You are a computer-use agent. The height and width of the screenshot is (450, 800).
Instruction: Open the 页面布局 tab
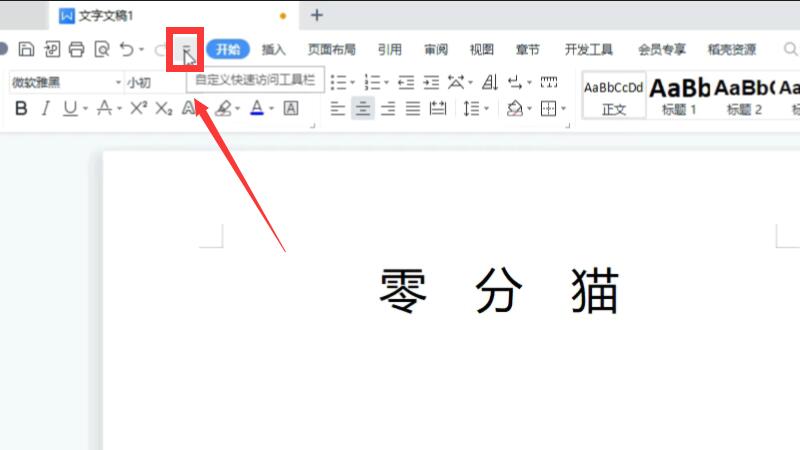tap(331, 49)
